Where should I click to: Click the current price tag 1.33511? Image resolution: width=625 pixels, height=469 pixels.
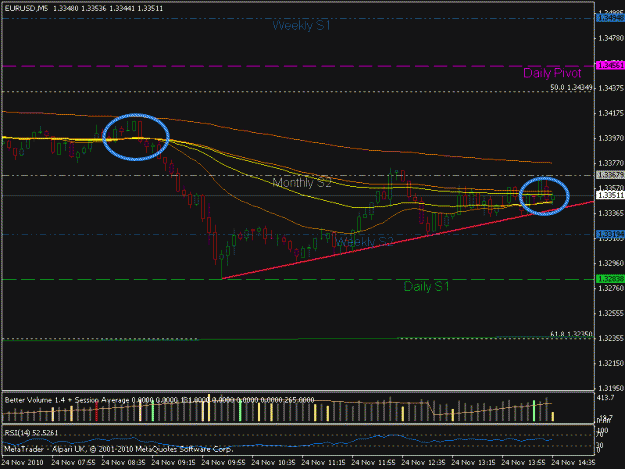point(610,195)
